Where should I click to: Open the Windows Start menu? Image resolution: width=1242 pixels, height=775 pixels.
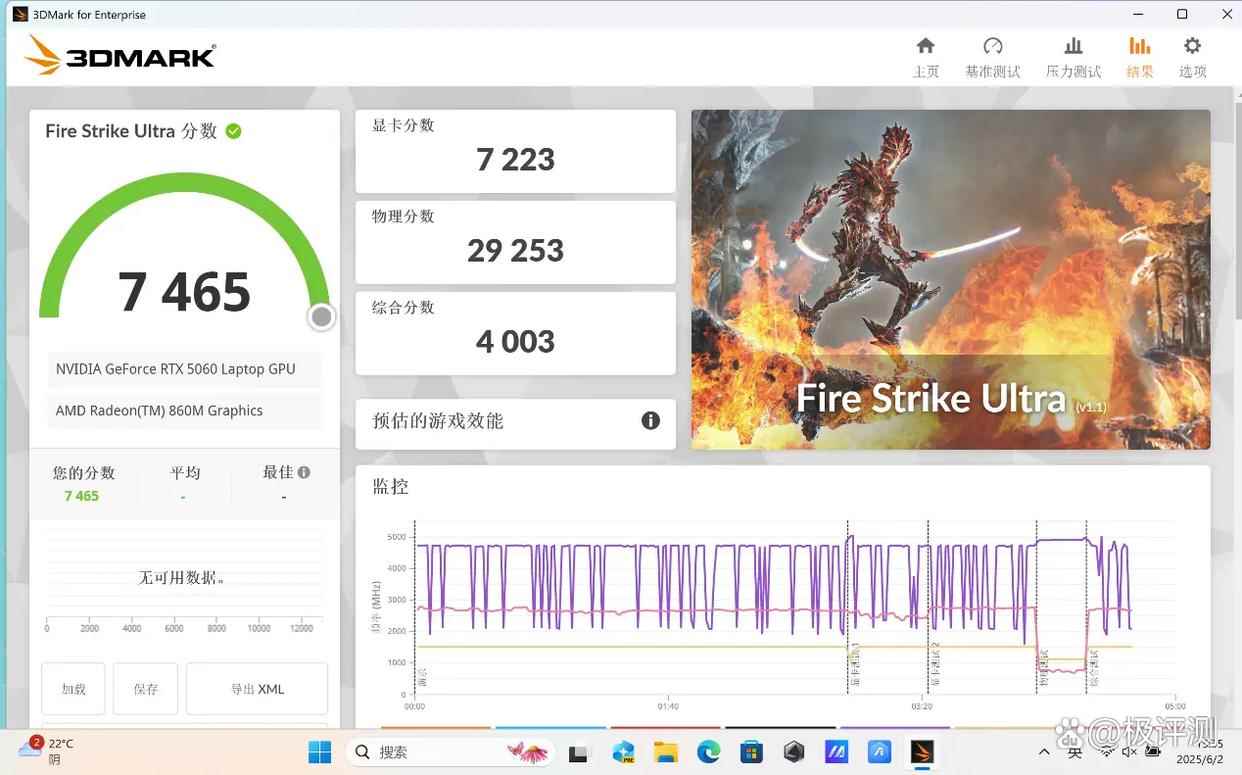click(x=320, y=752)
